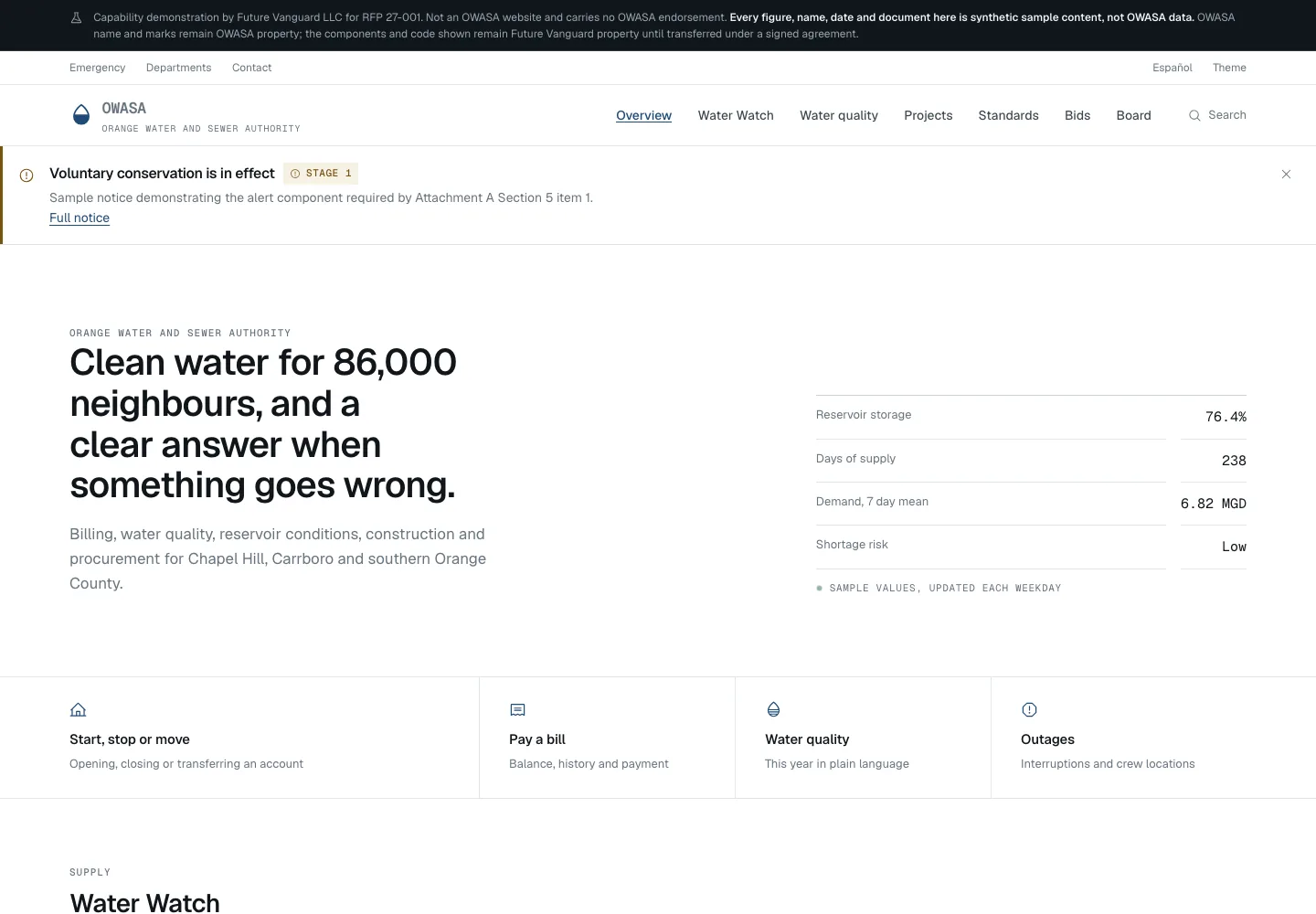Image resolution: width=1316 pixels, height=914 pixels.
Task: Go to Water Watch in main navigation
Action: click(x=736, y=115)
